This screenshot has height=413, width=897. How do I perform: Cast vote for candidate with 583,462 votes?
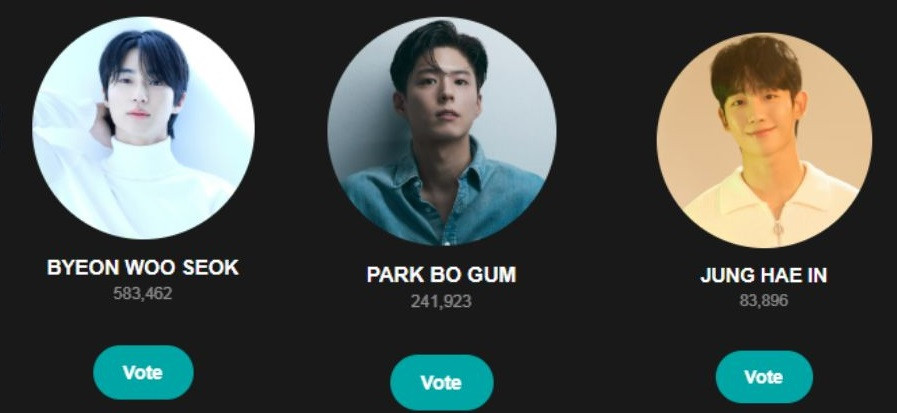point(143,372)
